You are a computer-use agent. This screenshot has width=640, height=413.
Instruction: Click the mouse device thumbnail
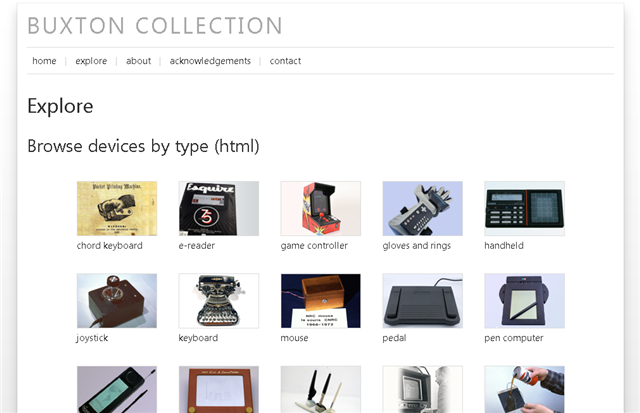tap(321, 301)
